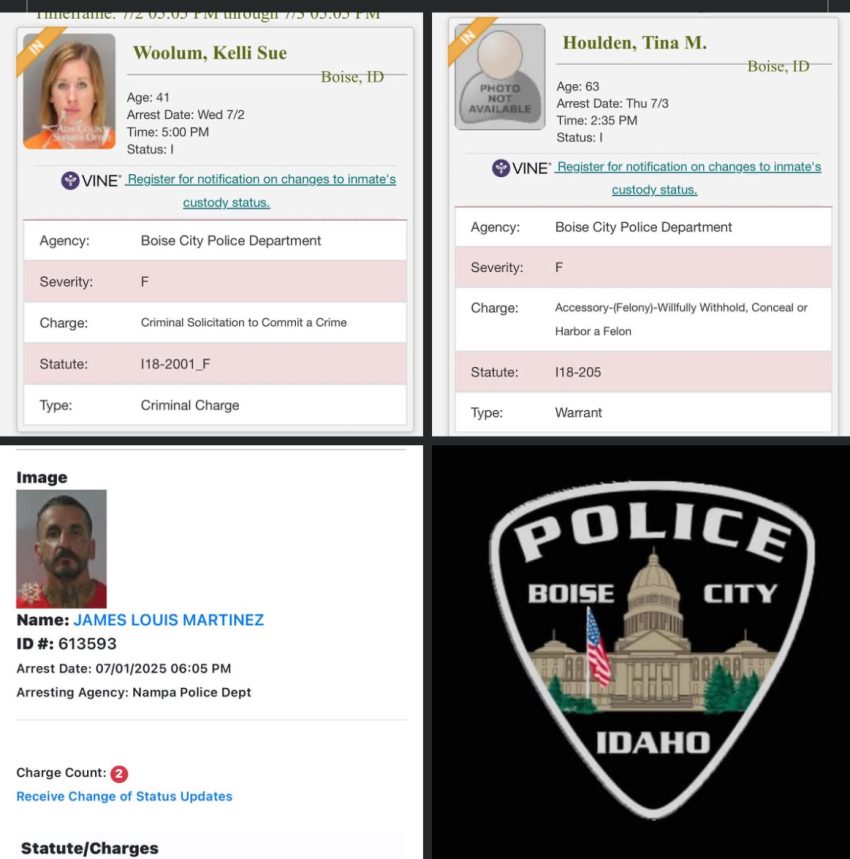Click the red charge count badge showing 2
Screen dimensions: 850x859
point(119,774)
